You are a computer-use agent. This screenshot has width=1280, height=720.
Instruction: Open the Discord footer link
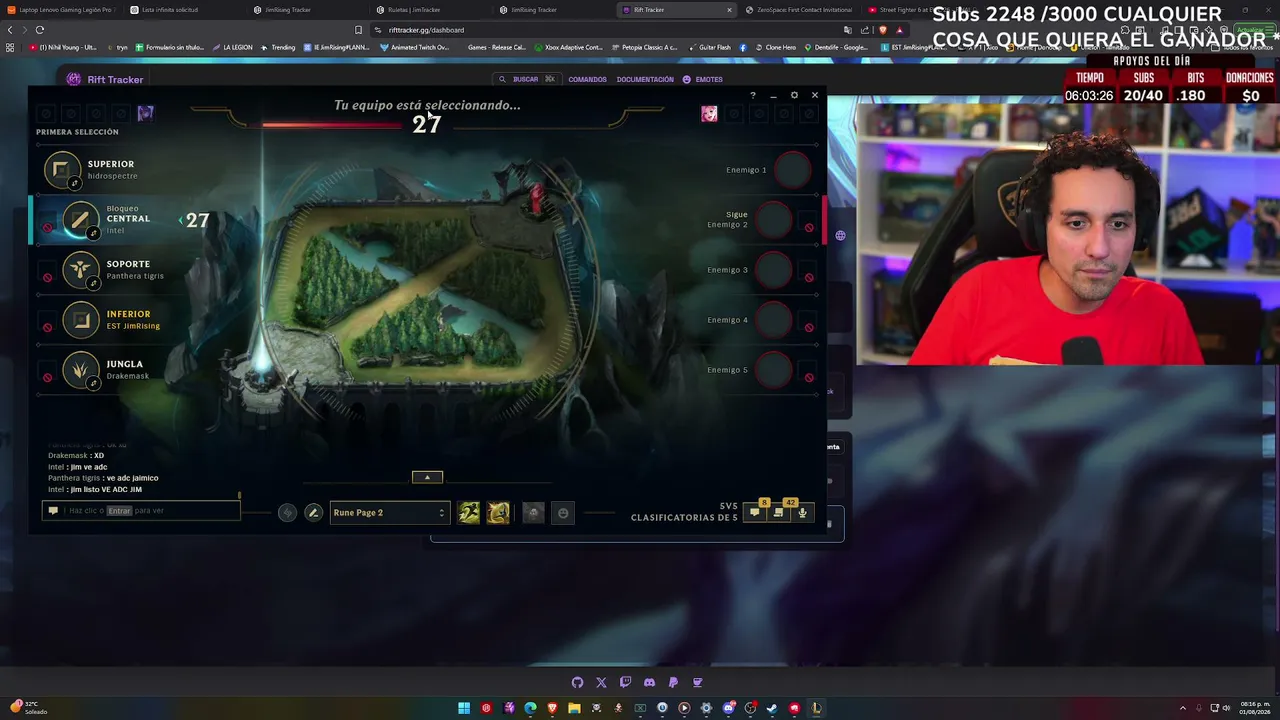click(x=649, y=683)
